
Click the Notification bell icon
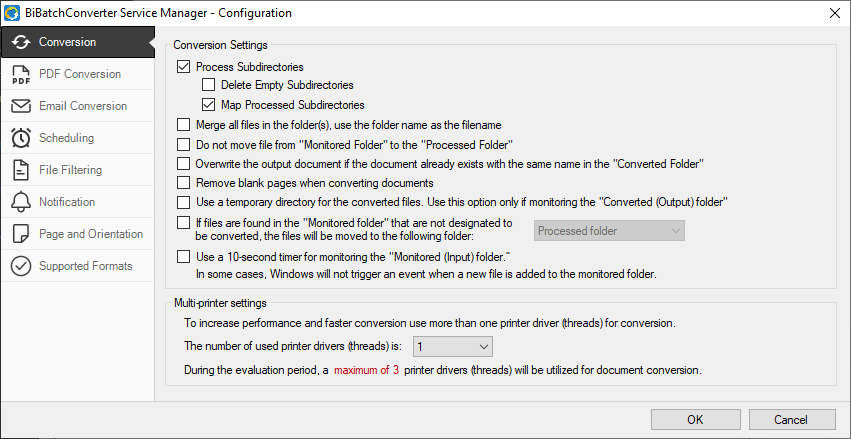21,202
